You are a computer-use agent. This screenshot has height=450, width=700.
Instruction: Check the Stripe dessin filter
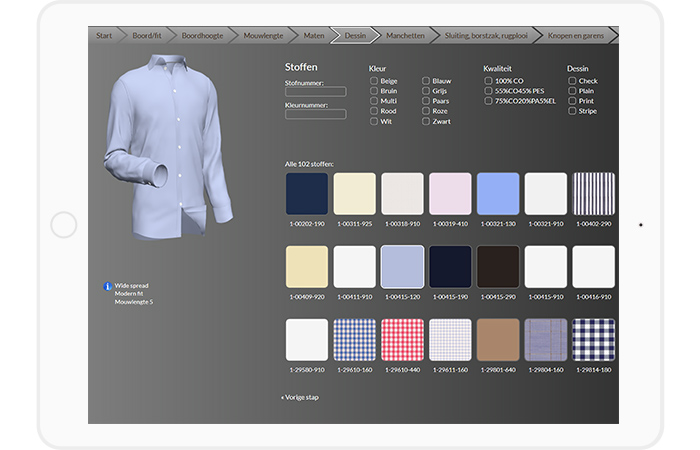572,111
